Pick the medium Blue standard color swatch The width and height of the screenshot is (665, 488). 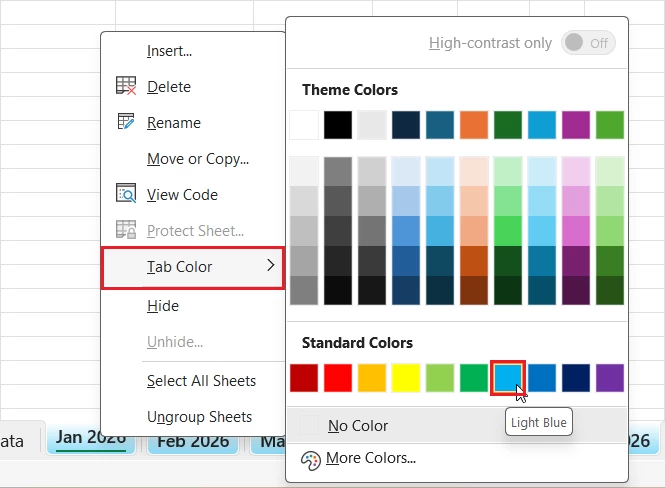coord(542,378)
